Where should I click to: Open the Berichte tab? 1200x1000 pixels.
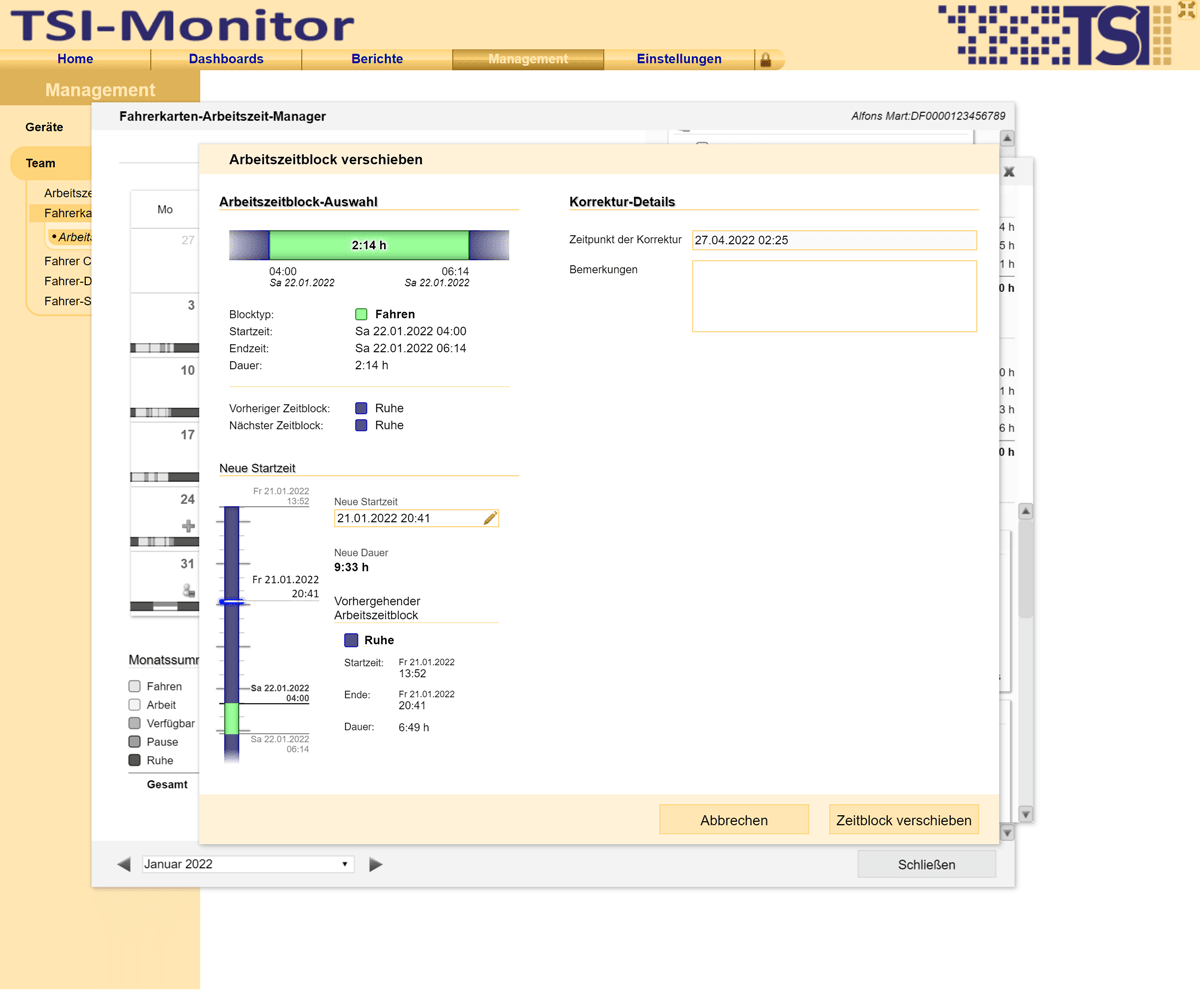(x=377, y=59)
